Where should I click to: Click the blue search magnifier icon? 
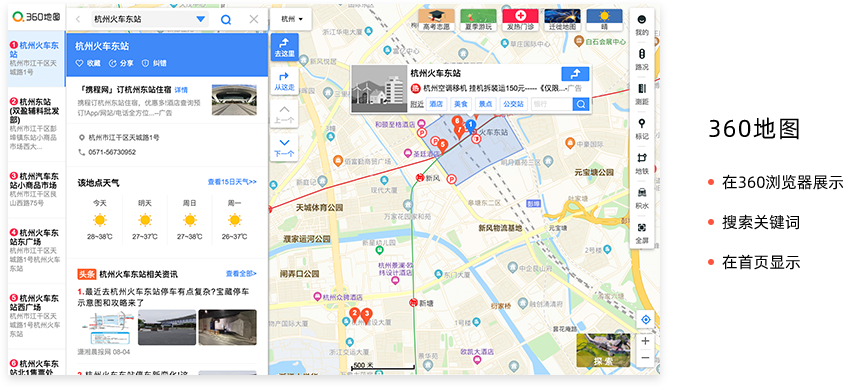click(226, 19)
